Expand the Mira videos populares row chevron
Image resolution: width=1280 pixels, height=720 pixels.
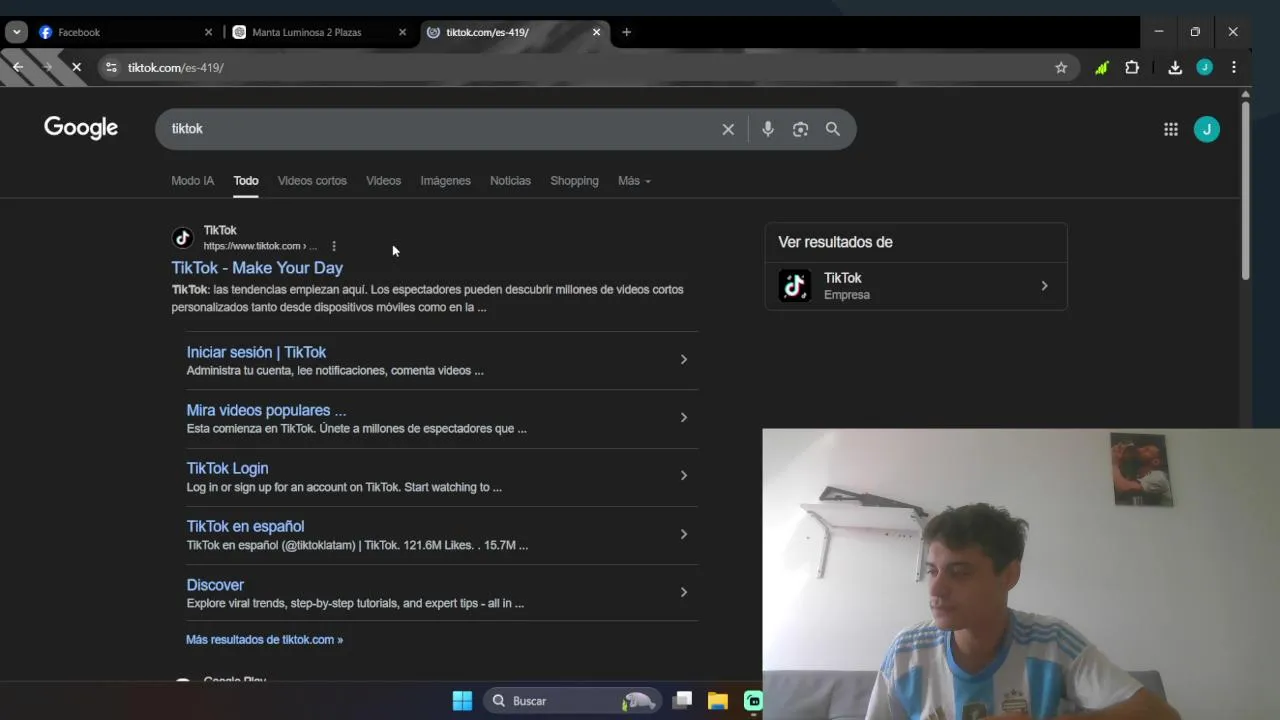[x=684, y=418]
